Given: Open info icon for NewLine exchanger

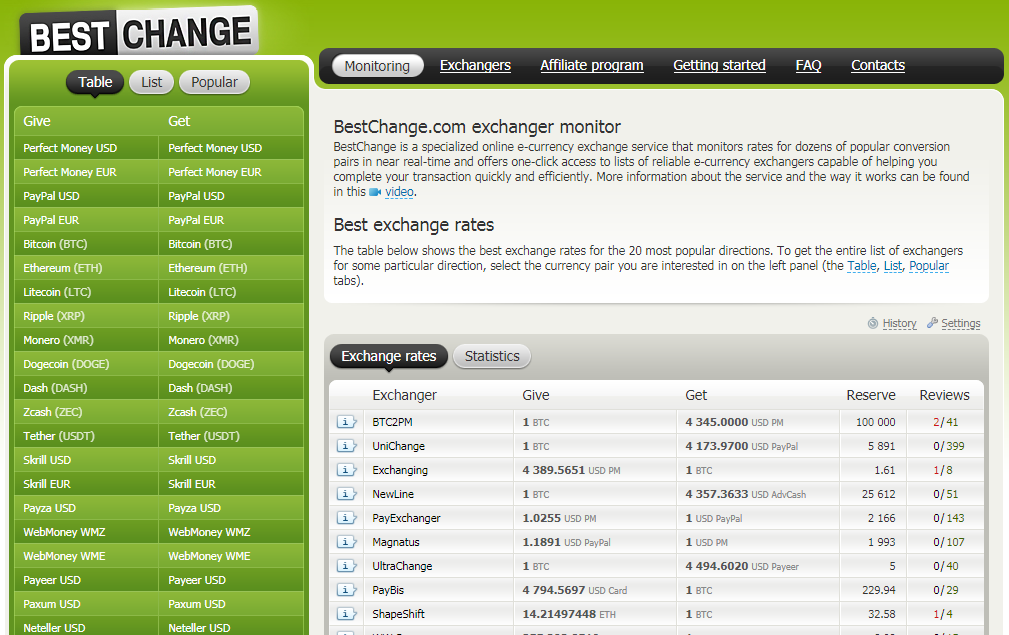Looking at the screenshot, I should pyautogui.click(x=346, y=494).
